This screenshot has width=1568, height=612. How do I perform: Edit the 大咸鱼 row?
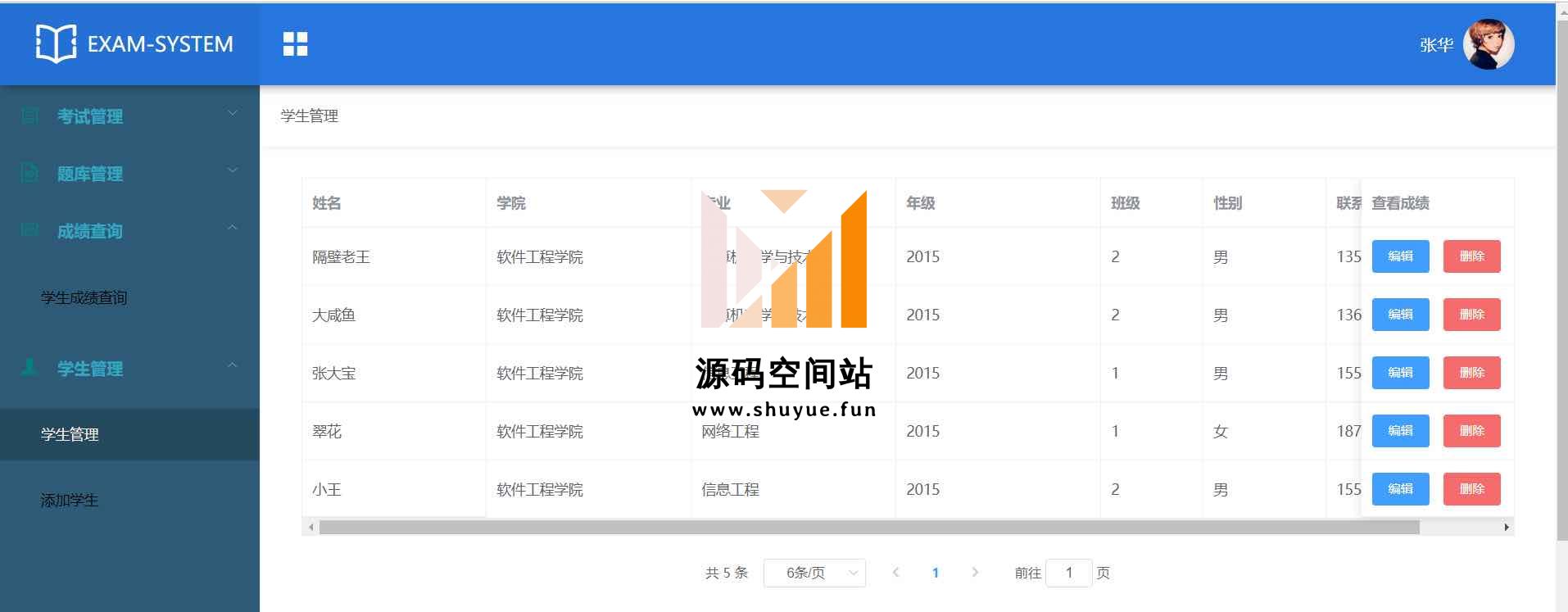point(1400,315)
